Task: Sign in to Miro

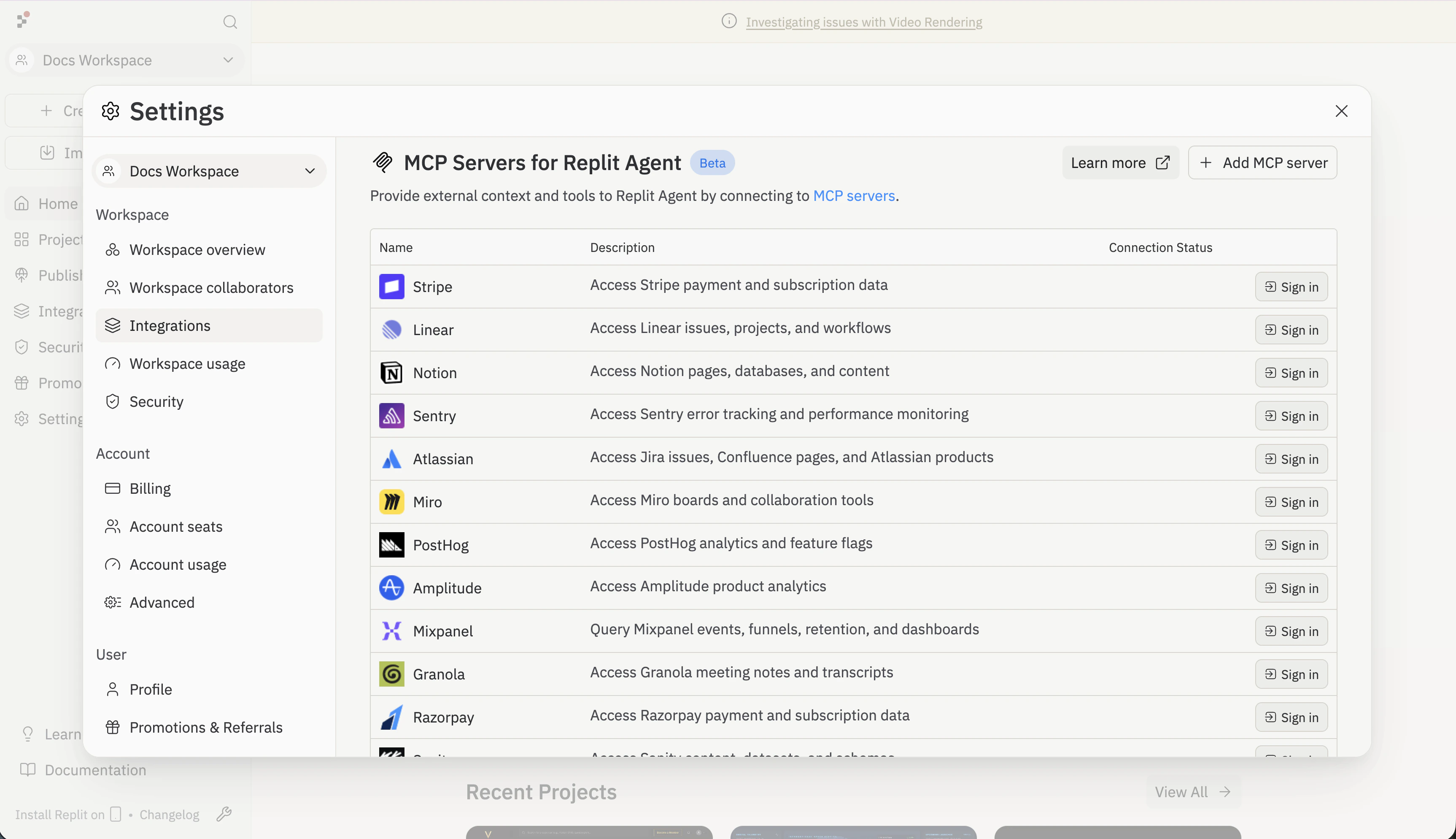Action: [1292, 502]
